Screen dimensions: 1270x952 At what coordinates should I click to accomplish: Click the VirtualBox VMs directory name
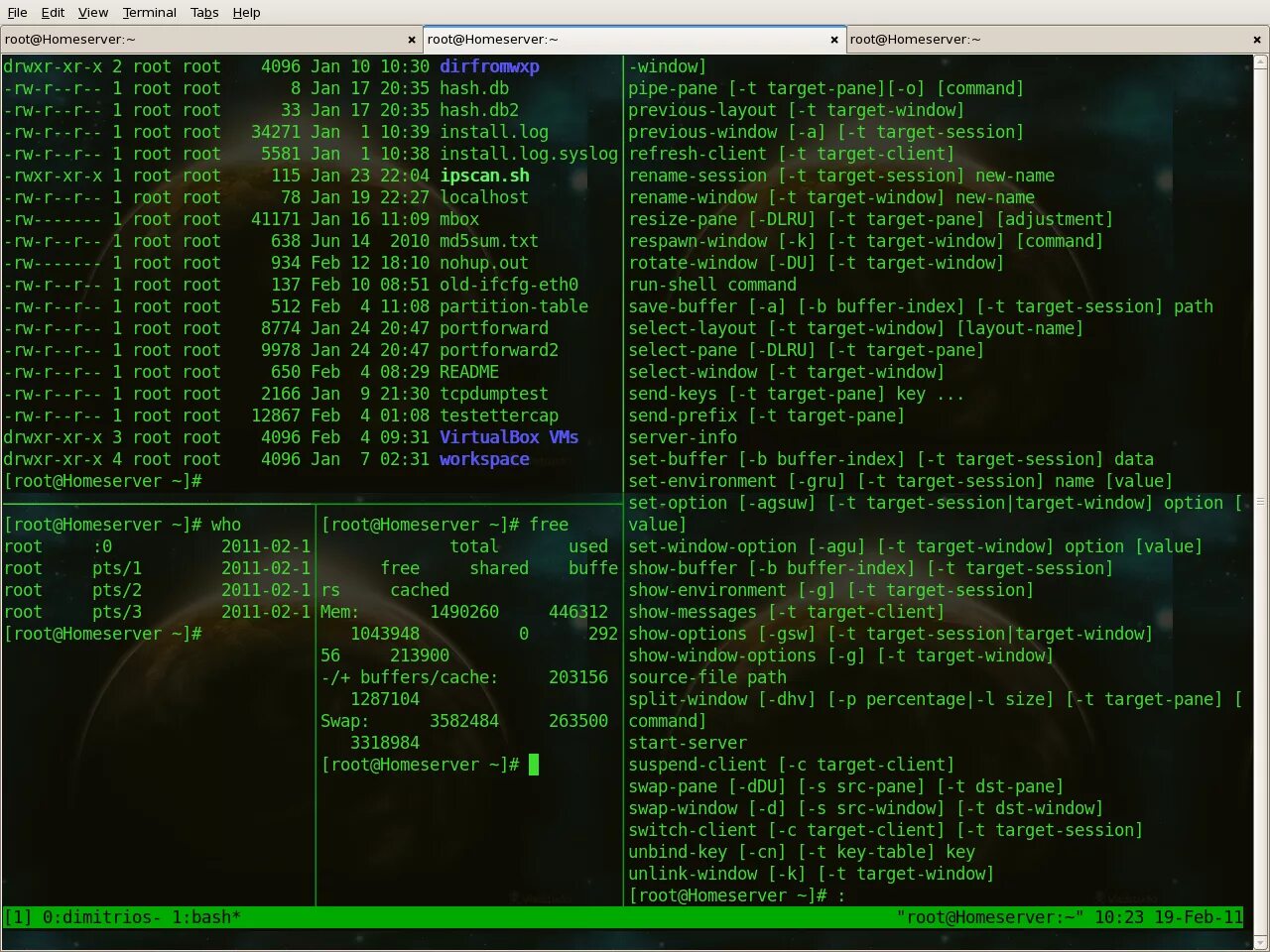(x=509, y=437)
